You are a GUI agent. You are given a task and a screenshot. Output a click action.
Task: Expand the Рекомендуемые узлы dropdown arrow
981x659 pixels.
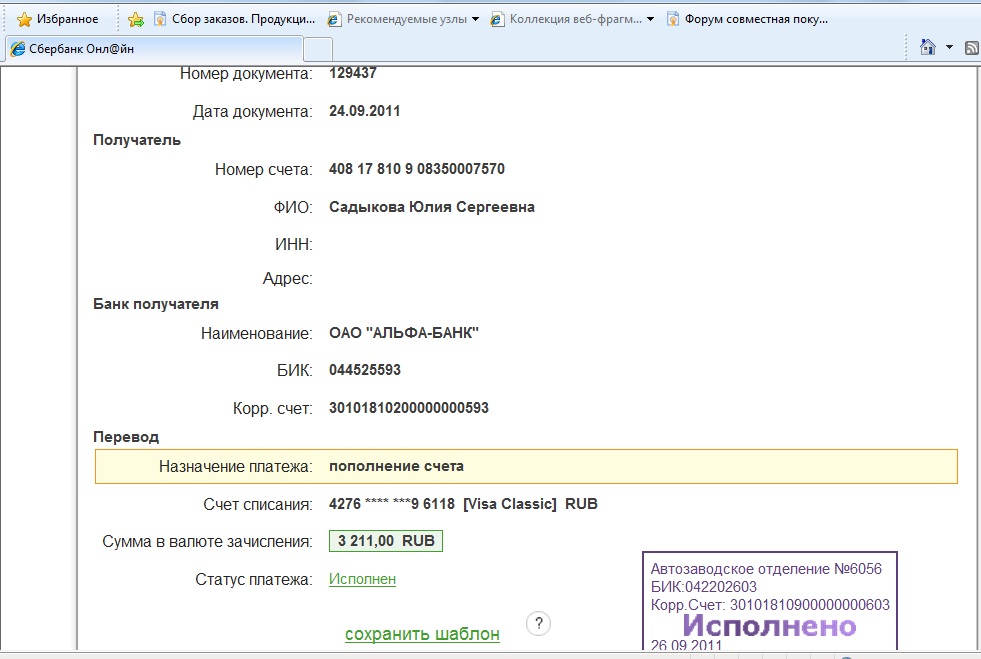click(475, 19)
